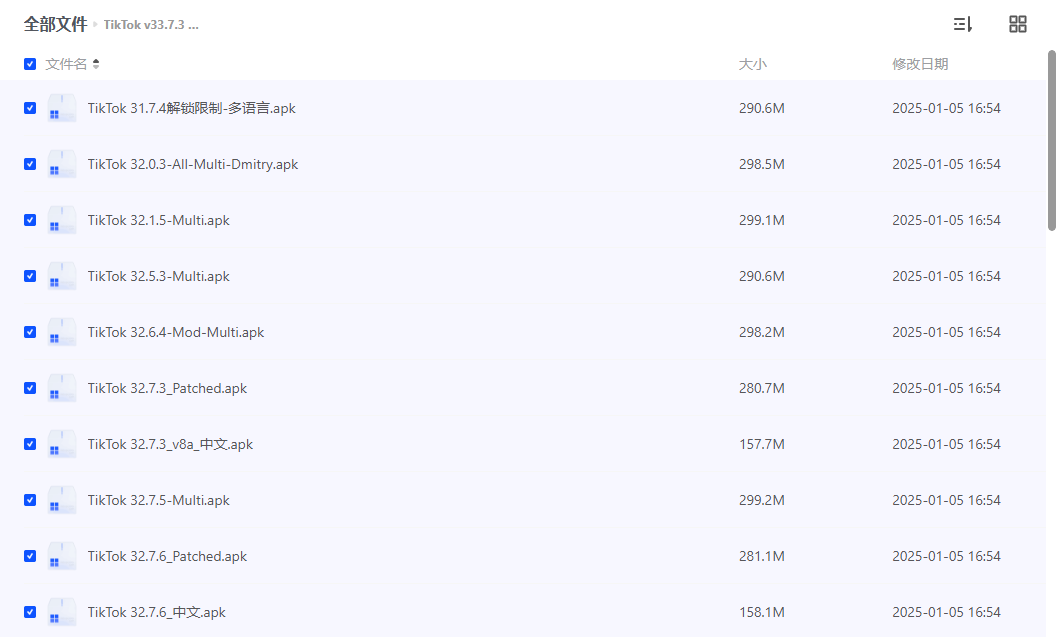Click the 大小 column header
1058x637 pixels.
point(752,64)
